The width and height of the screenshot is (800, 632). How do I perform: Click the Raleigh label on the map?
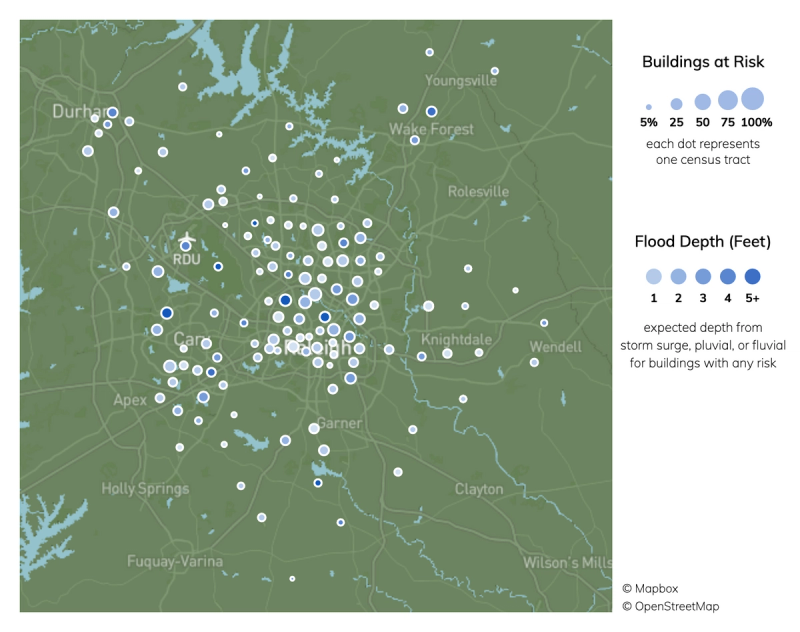(x=317, y=349)
